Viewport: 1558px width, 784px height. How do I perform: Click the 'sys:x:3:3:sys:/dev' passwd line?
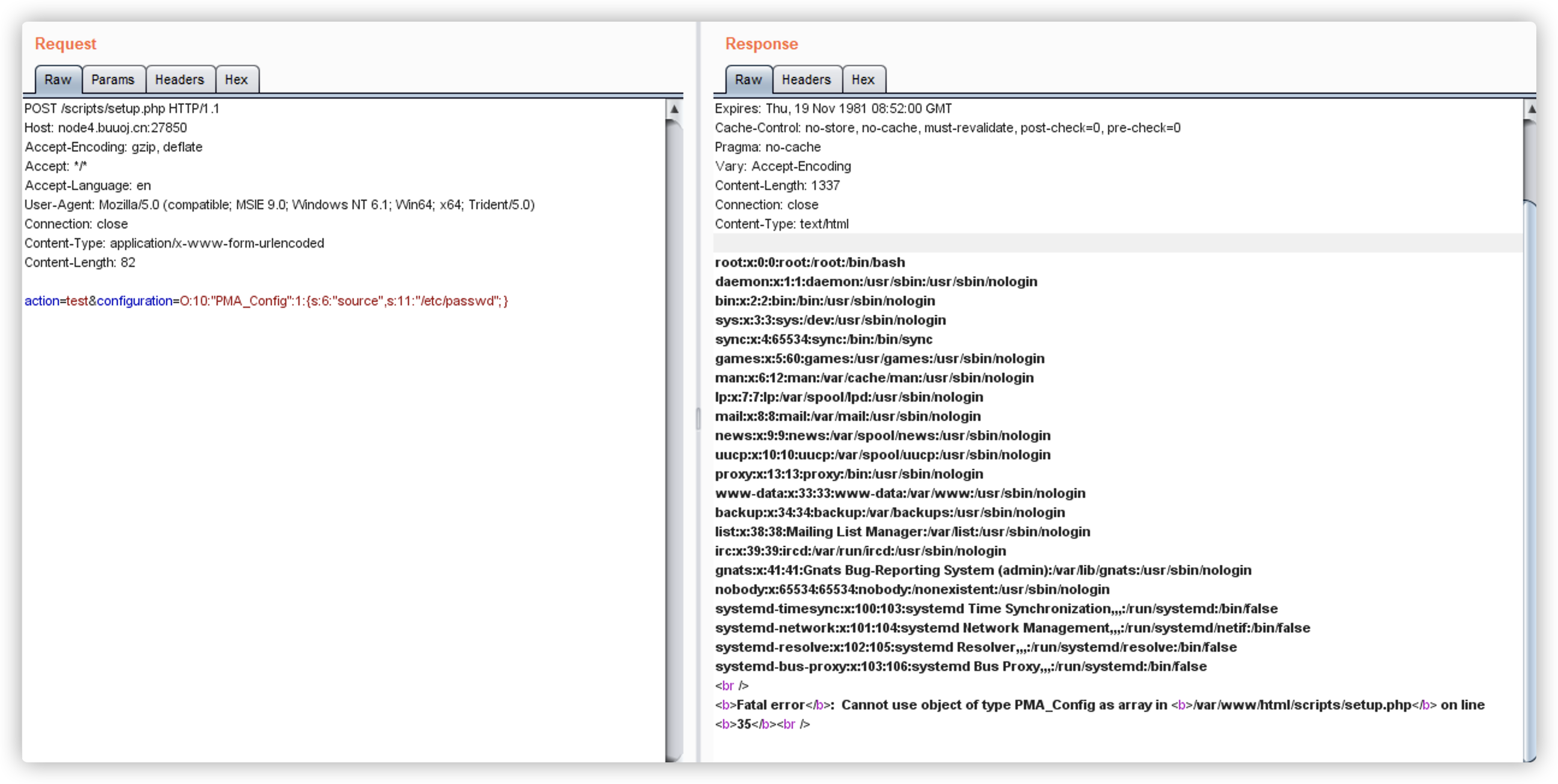[830, 320]
